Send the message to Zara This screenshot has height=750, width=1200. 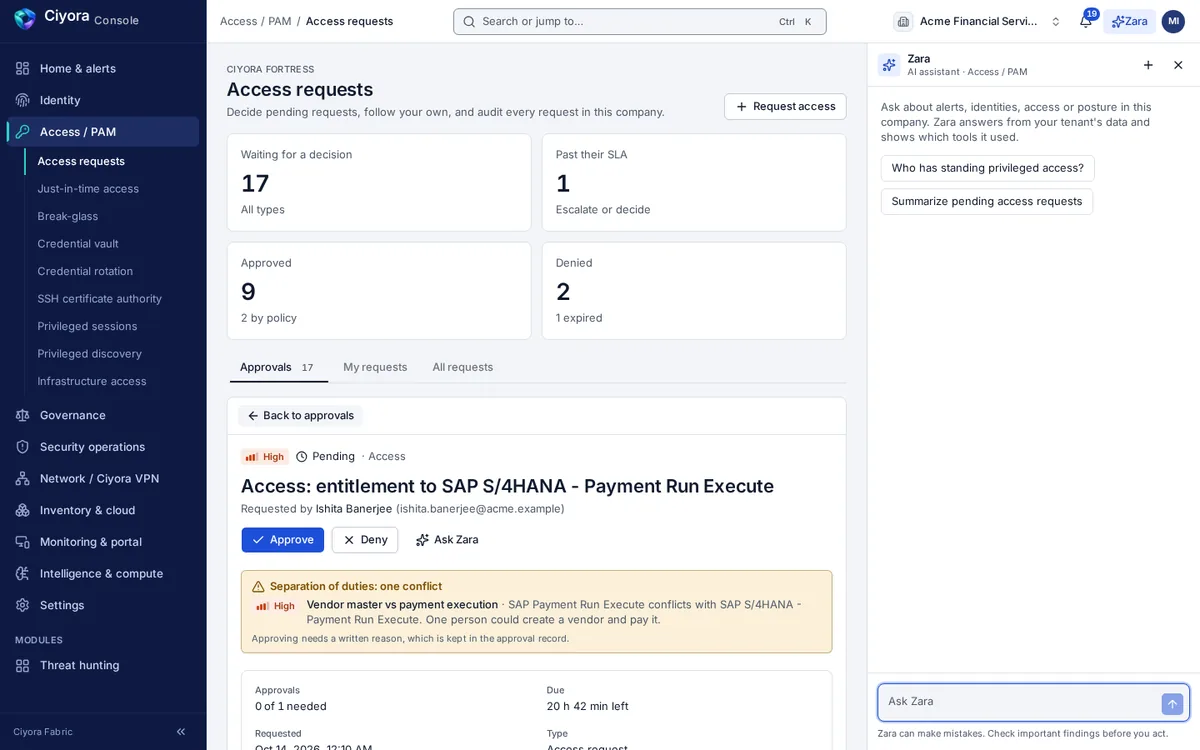click(1172, 704)
